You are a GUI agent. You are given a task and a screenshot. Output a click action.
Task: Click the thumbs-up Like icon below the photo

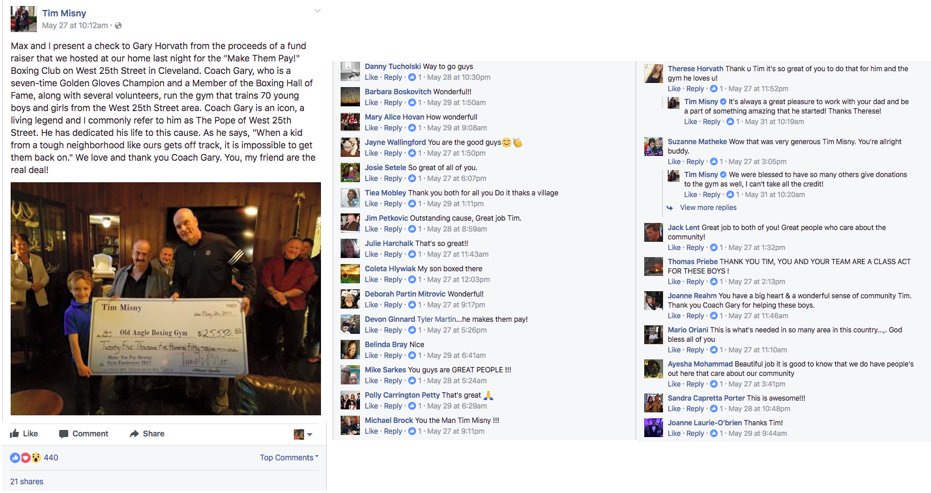pyautogui.click(x=15, y=434)
